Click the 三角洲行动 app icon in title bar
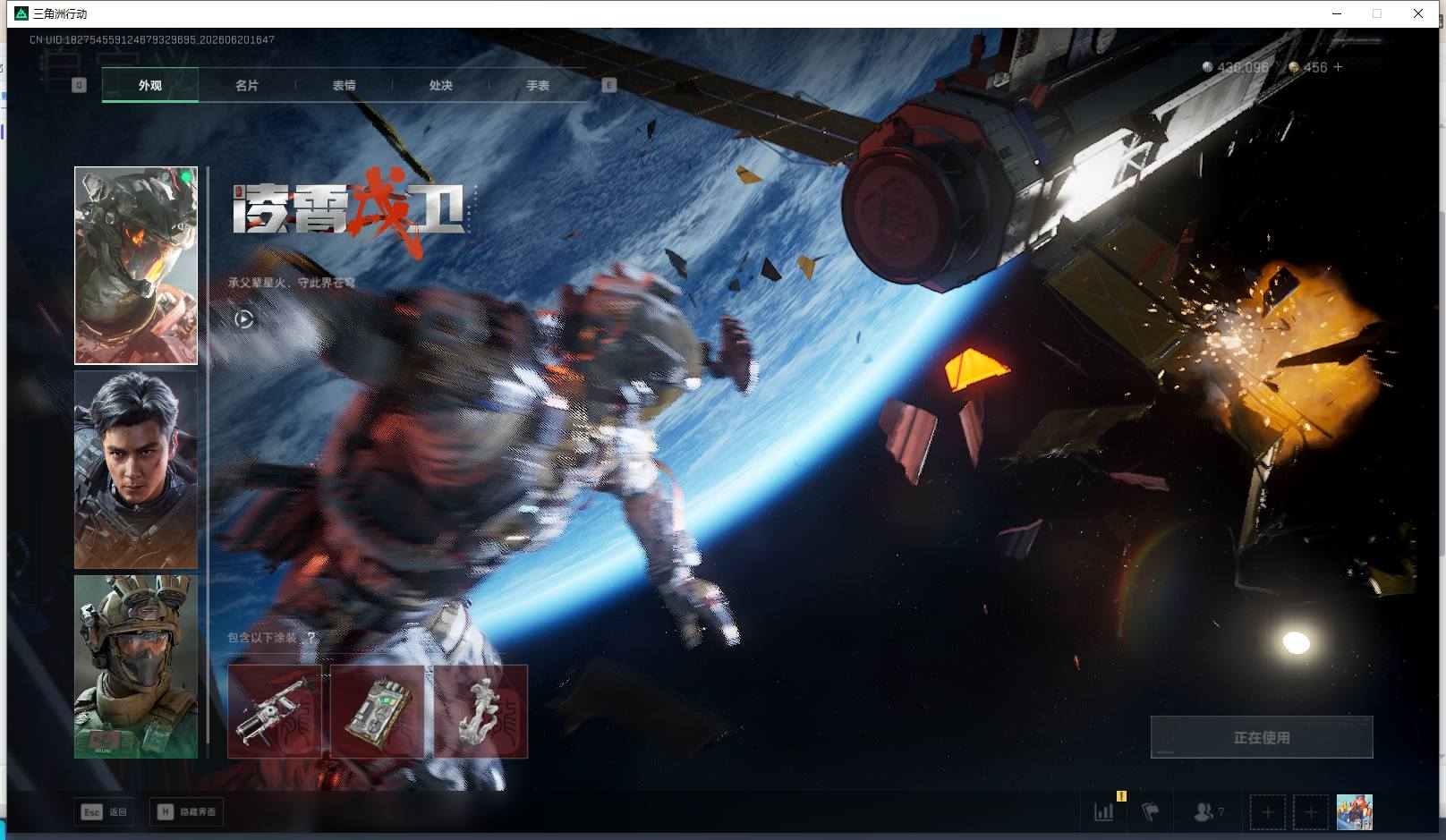This screenshot has width=1446, height=840. [x=21, y=13]
